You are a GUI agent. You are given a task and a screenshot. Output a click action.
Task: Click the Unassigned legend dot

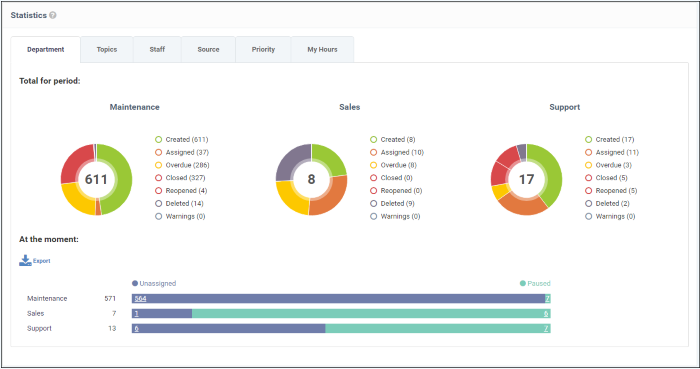pos(135,283)
